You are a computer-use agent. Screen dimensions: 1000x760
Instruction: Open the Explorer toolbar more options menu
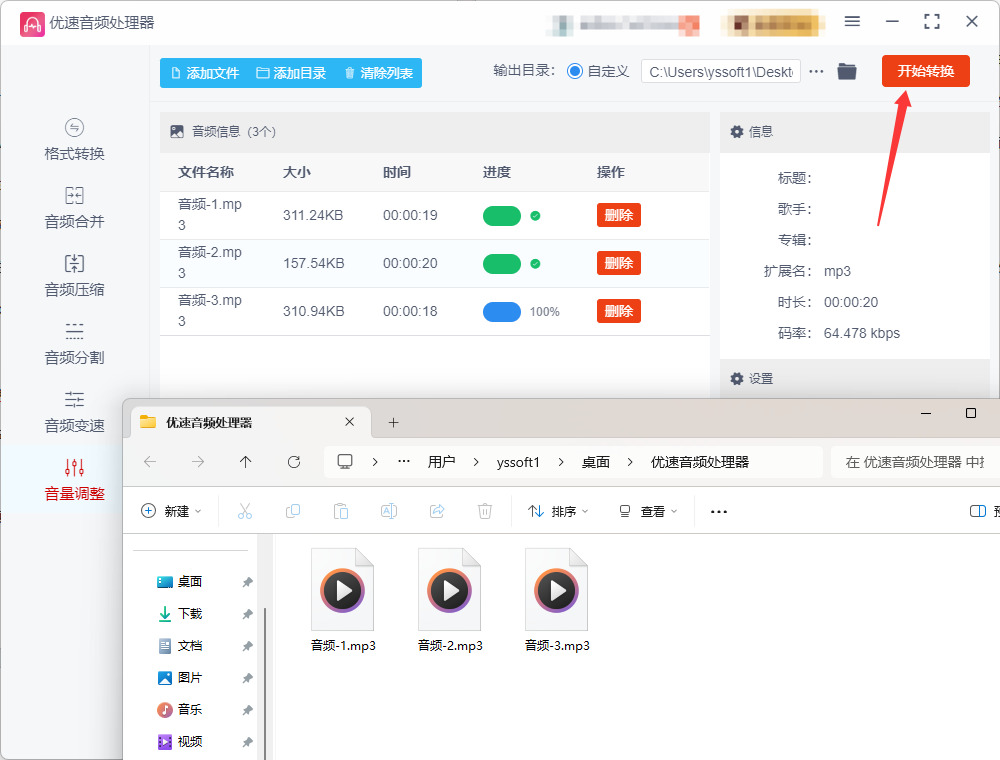719,511
